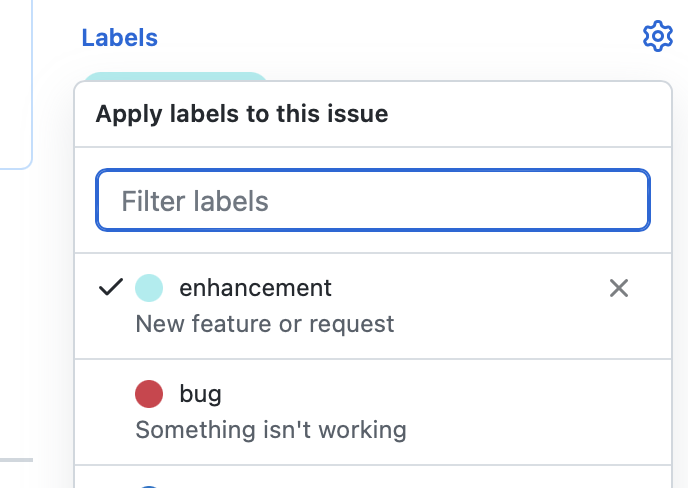Click the teal label pill behind the popup
The image size is (688, 488).
click(x=175, y=76)
